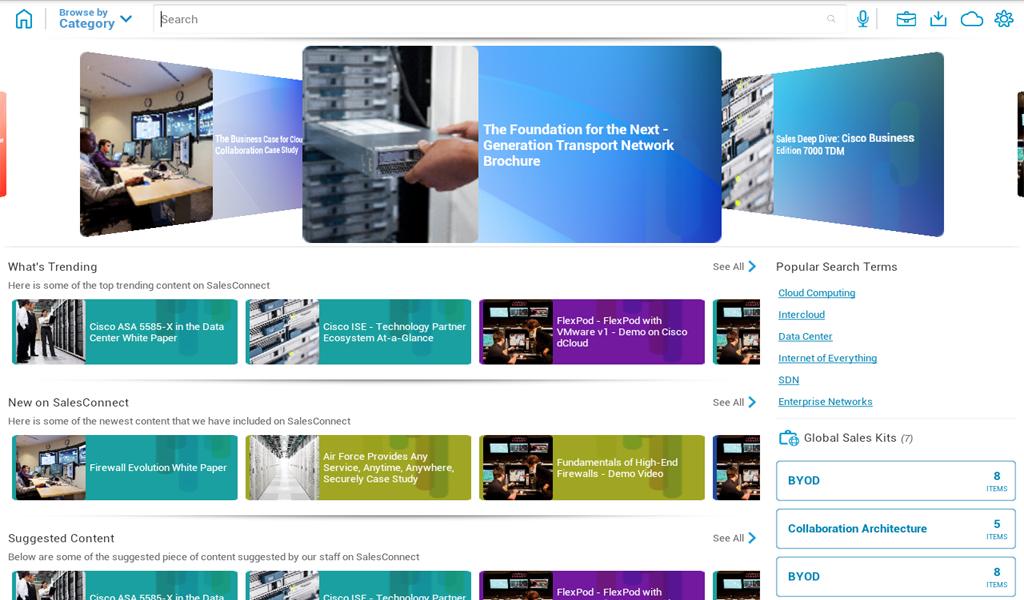Click Enterprise Networks search term
1024x600 pixels.
click(x=825, y=402)
